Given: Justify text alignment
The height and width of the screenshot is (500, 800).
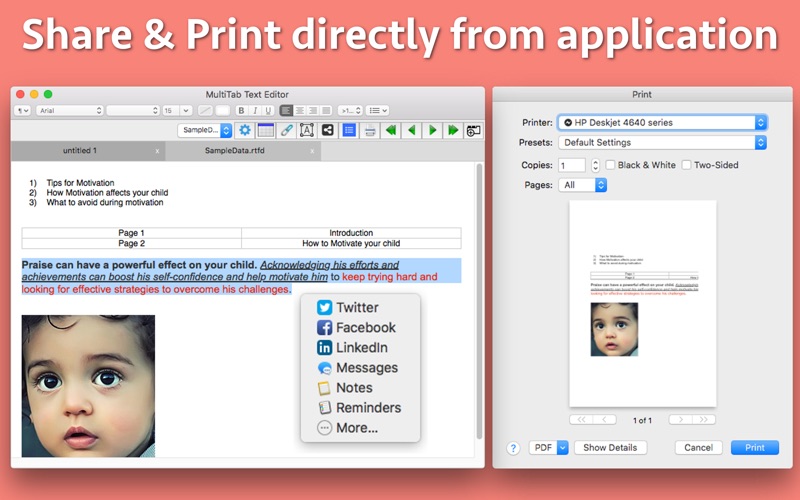Looking at the screenshot, I should tap(326, 110).
